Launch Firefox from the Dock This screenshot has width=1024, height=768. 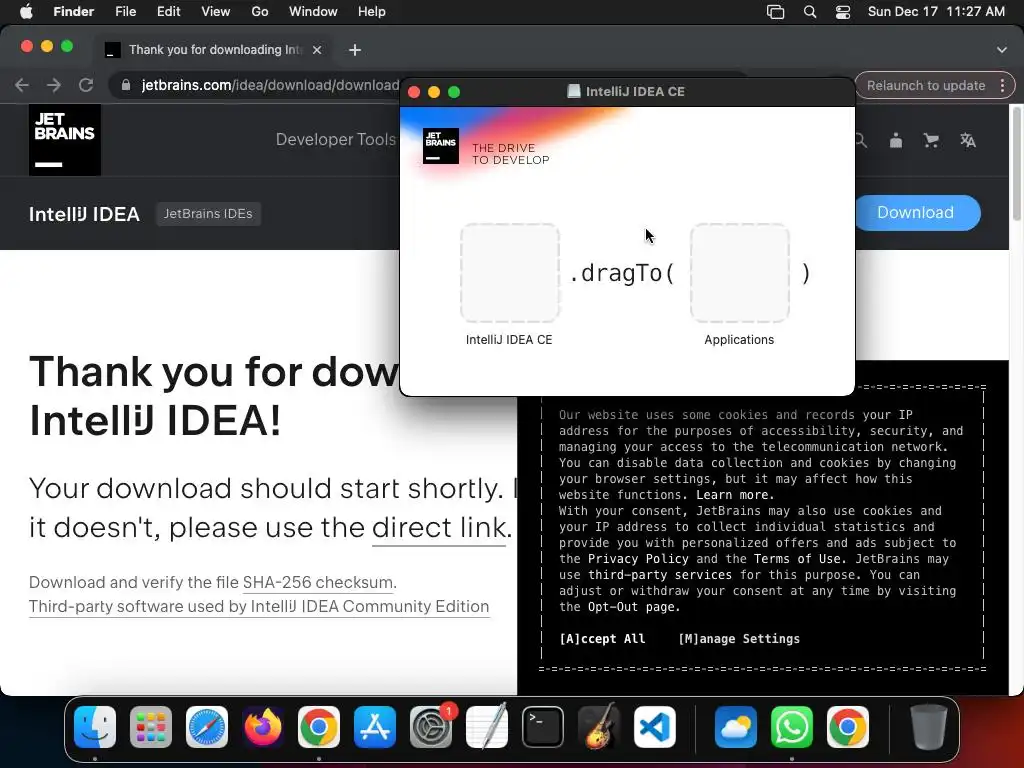click(x=263, y=727)
